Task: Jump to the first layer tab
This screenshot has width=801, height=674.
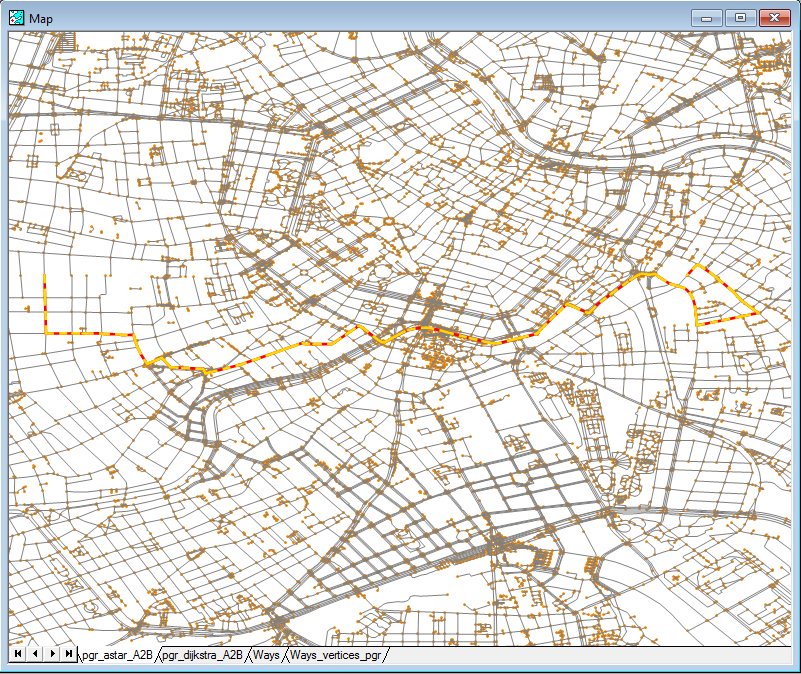Action: (18, 653)
